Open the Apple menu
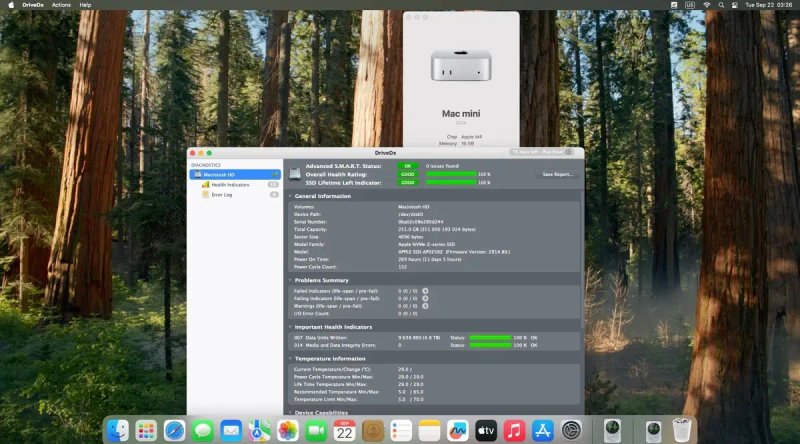This screenshot has height=444, width=800. pos(11,5)
